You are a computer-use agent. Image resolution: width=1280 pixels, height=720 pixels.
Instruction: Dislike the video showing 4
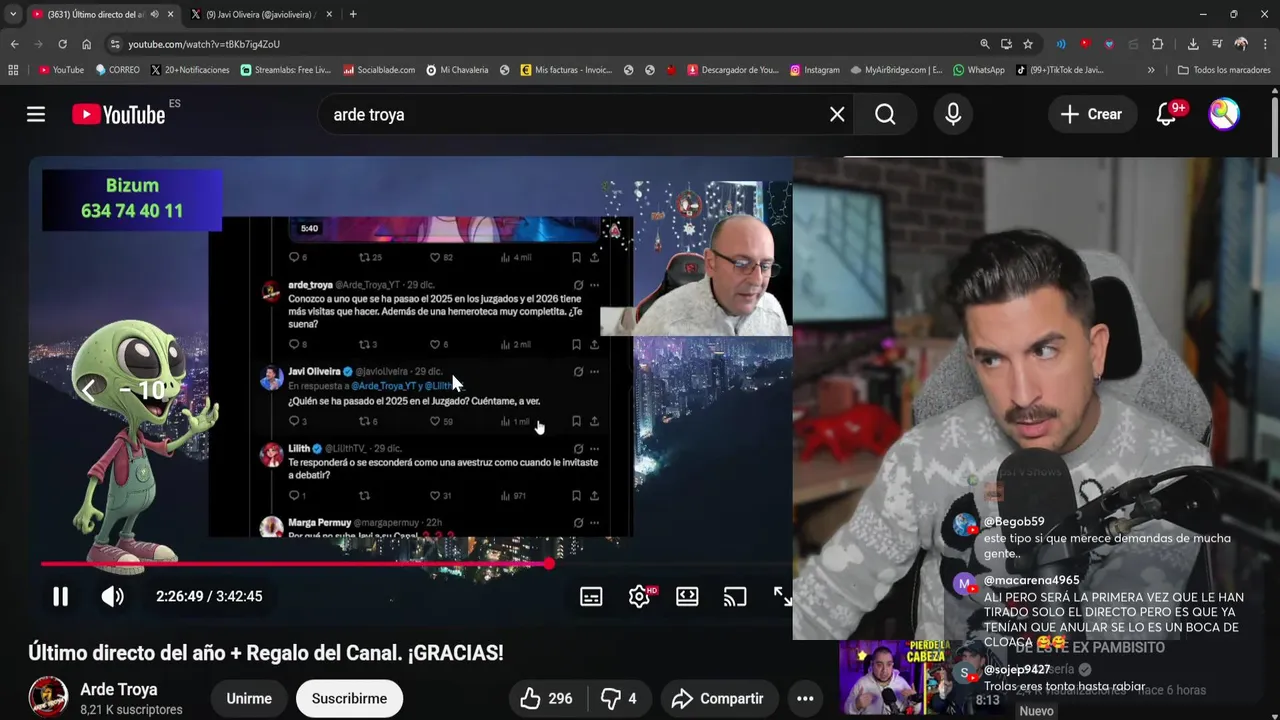coord(618,699)
